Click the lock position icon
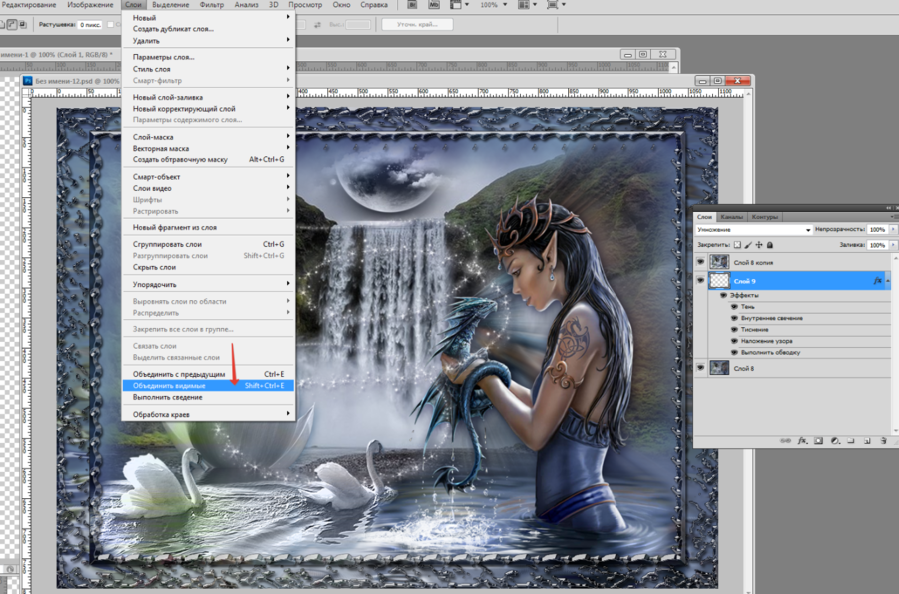 click(759, 245)
